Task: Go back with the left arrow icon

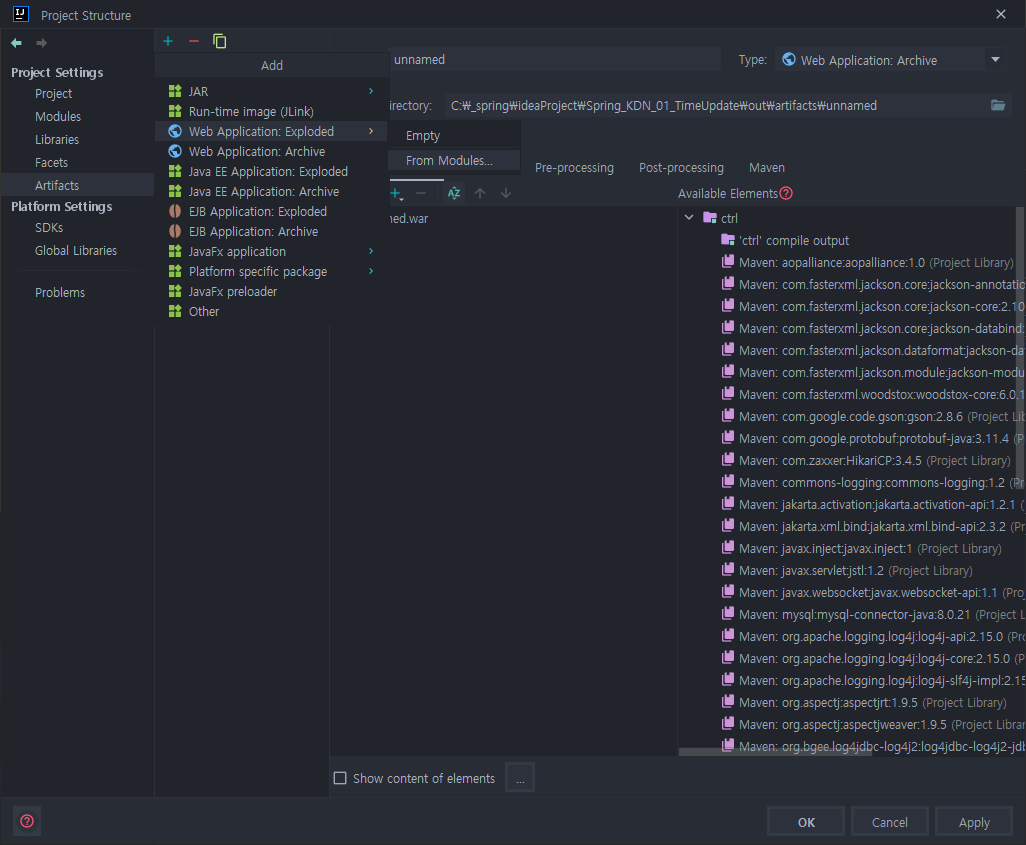Action: (16, 43)
